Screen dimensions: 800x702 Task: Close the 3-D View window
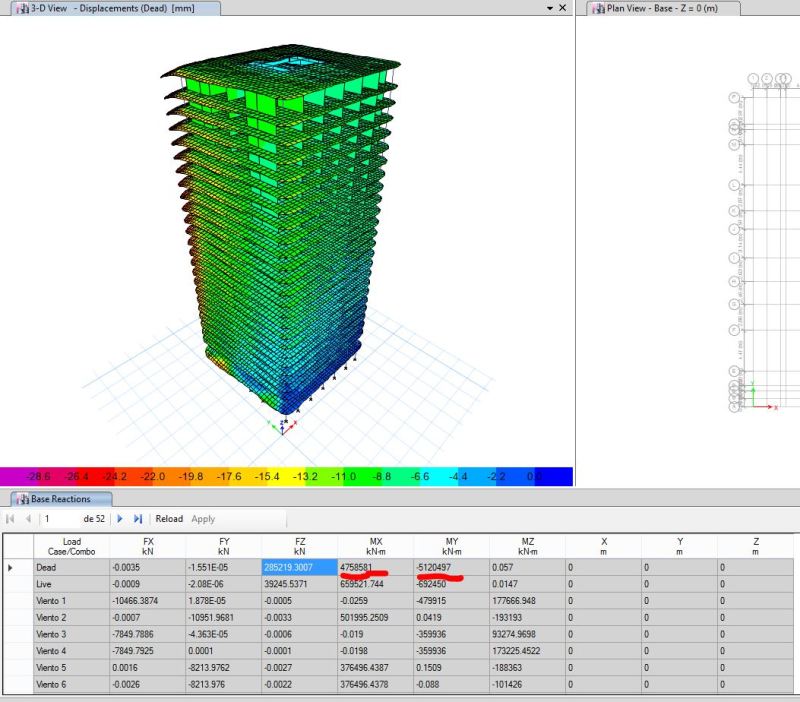pyautogui.click(x=563, y=8)
